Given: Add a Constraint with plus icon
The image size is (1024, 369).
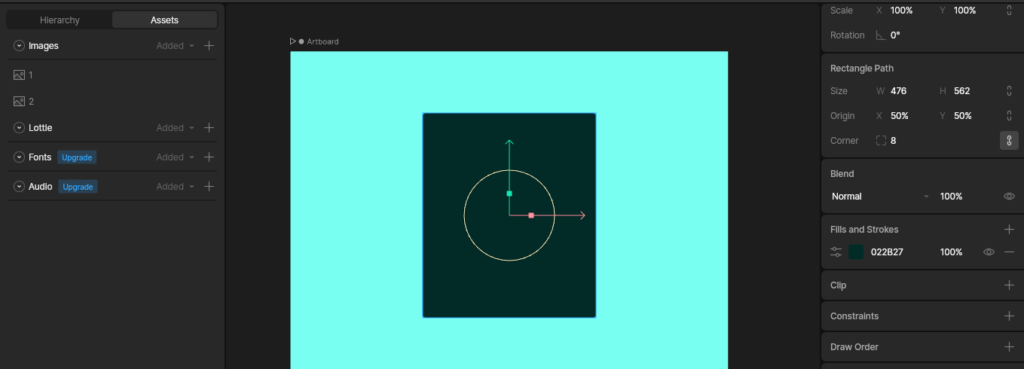Looking at the screenshot, I should pos(1009,316).
